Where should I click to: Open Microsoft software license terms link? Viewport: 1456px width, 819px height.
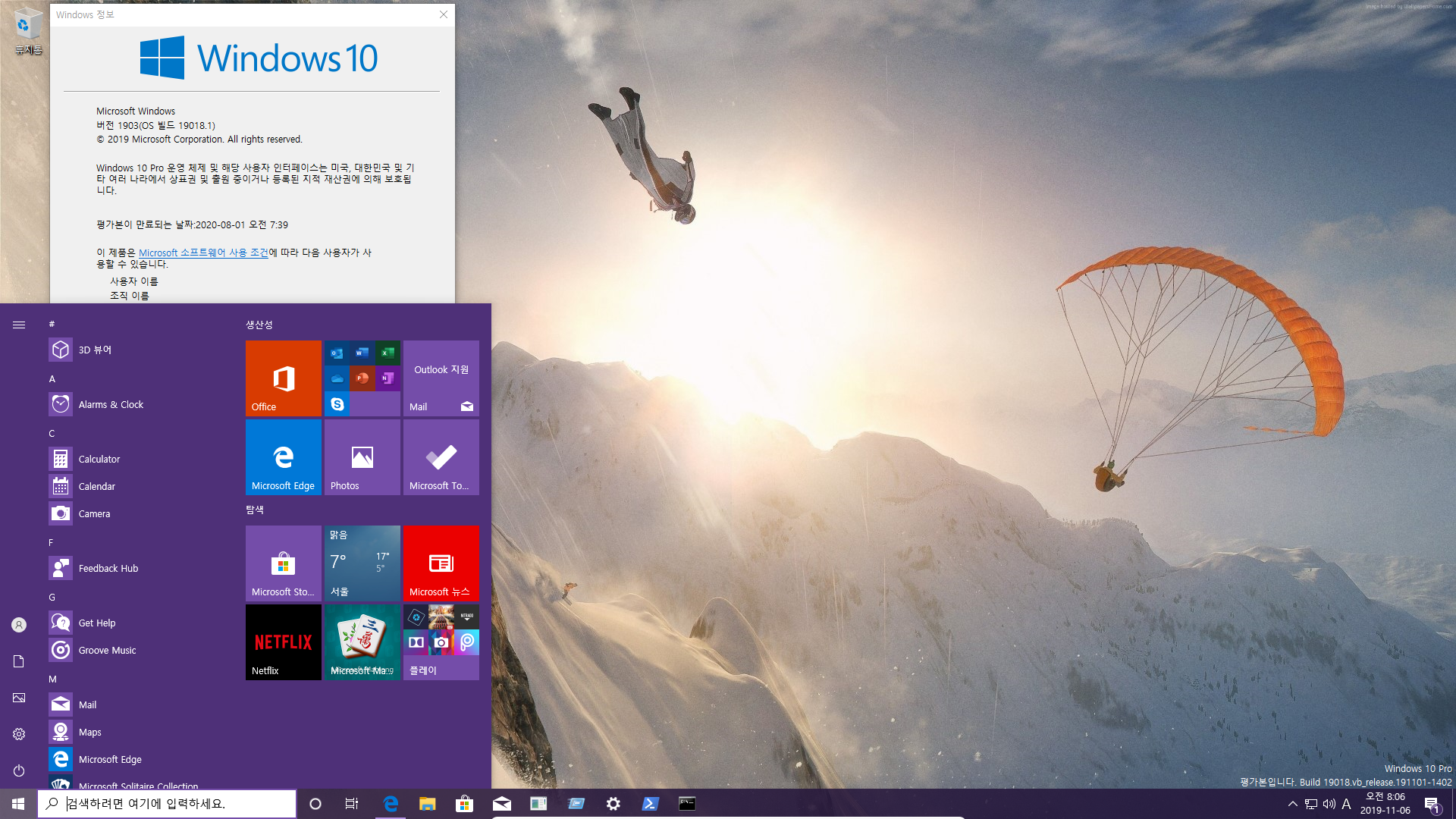pos(203,253)
